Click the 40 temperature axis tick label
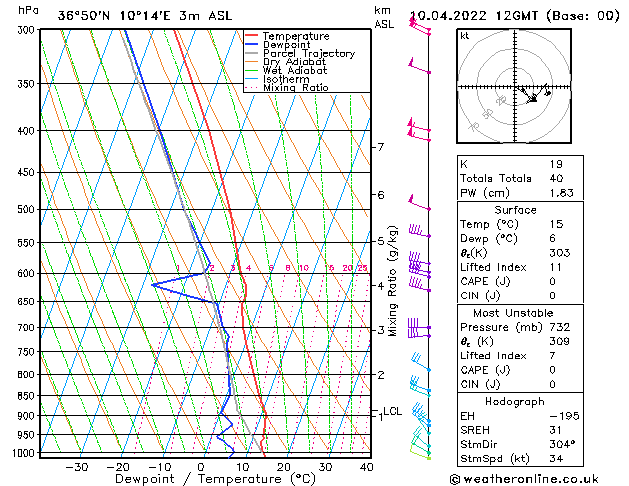Screen dimensions: 629x486 (367, 467)
